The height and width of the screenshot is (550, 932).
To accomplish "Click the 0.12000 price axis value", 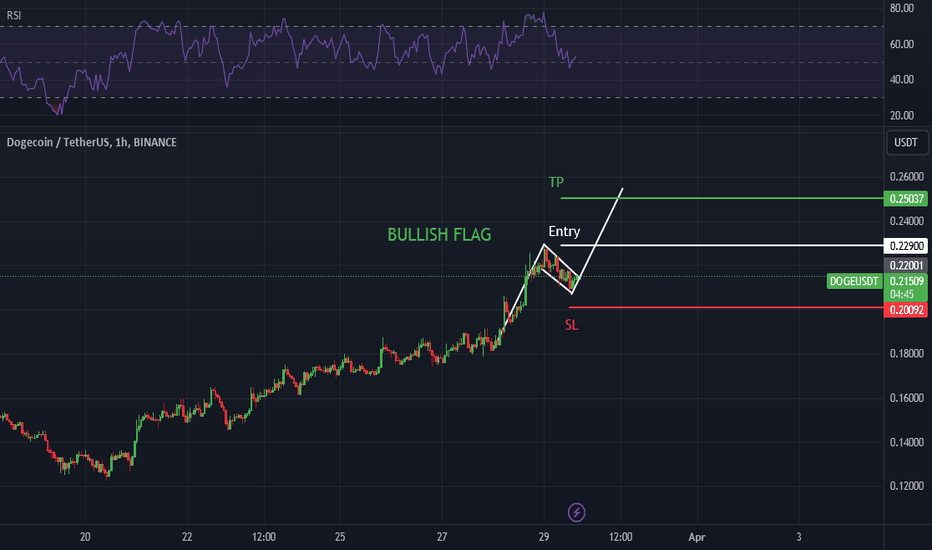I will pyautogui.click(x=906, y=486).
